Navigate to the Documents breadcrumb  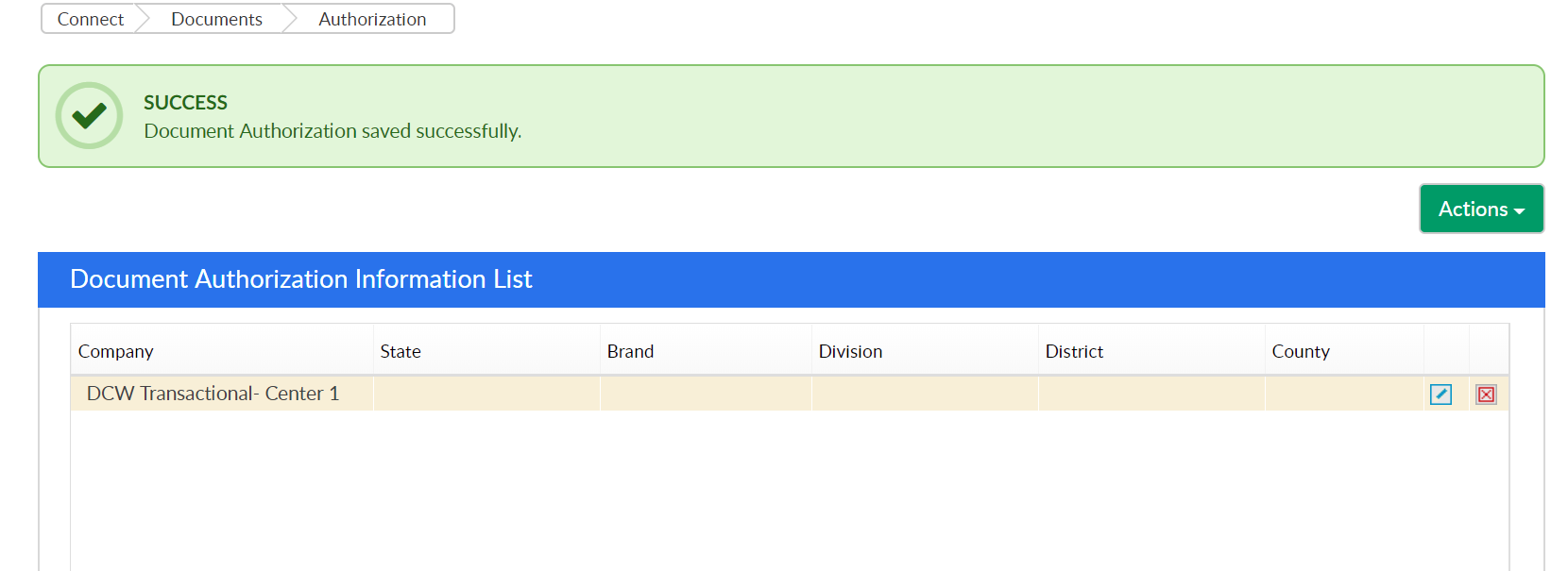pyautogui.click(x=216, y=19)
